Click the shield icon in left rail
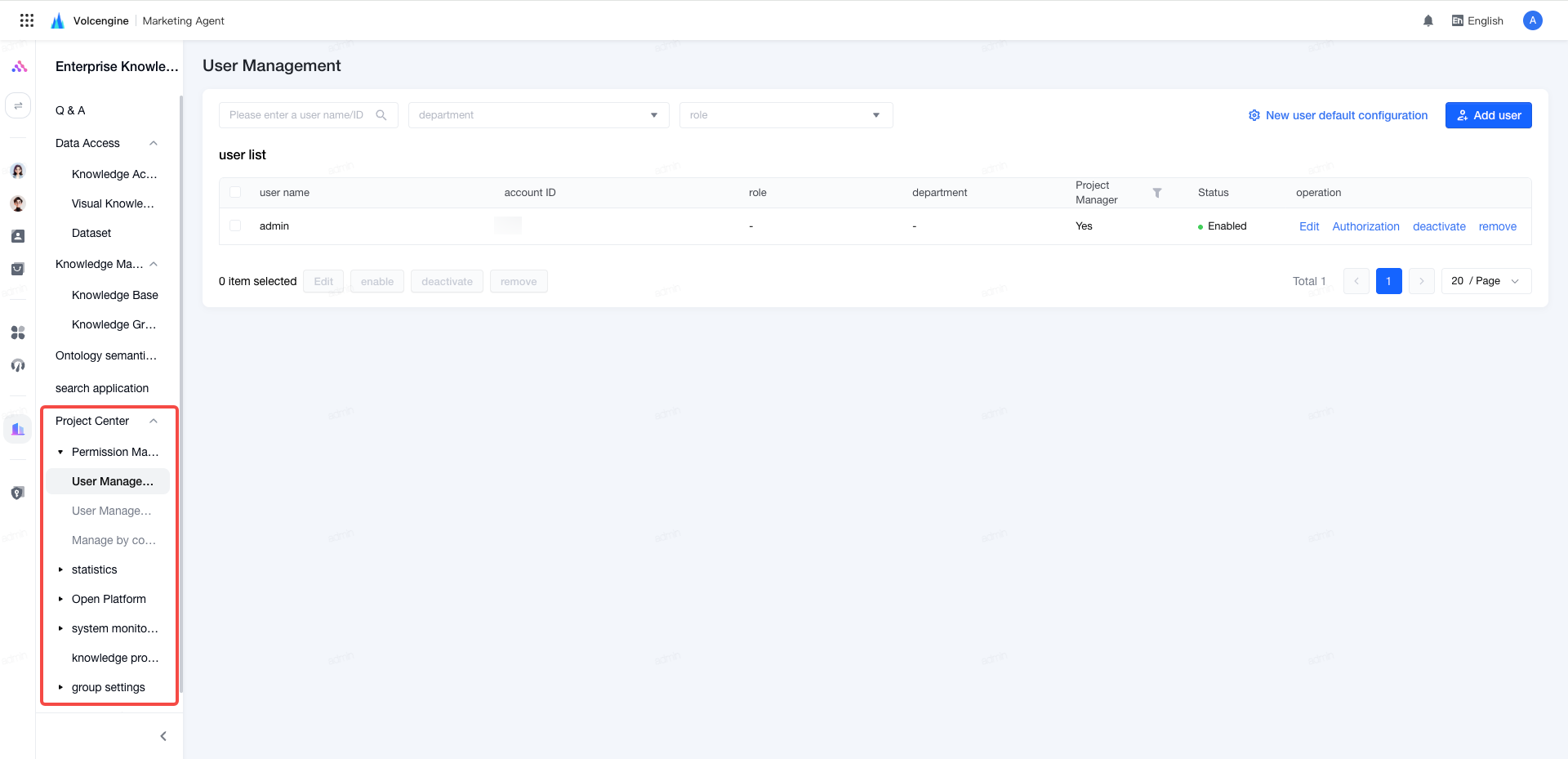 (18, 493)
